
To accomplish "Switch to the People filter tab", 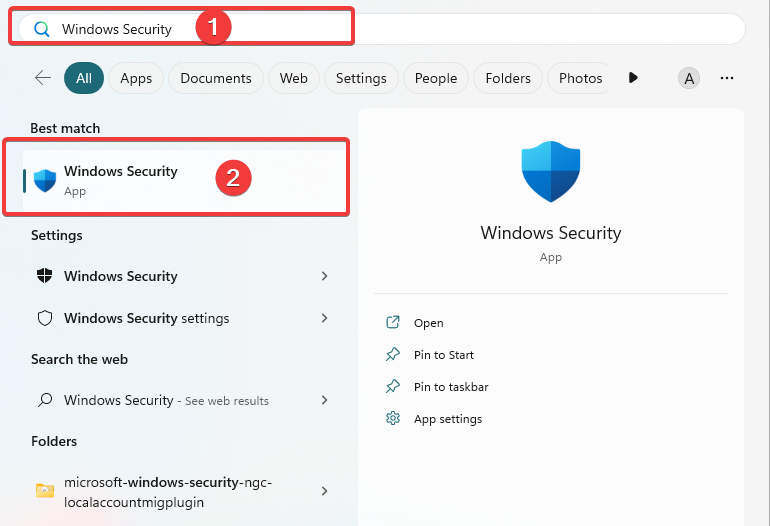I will pyautogui.click(x=436, y=78).
